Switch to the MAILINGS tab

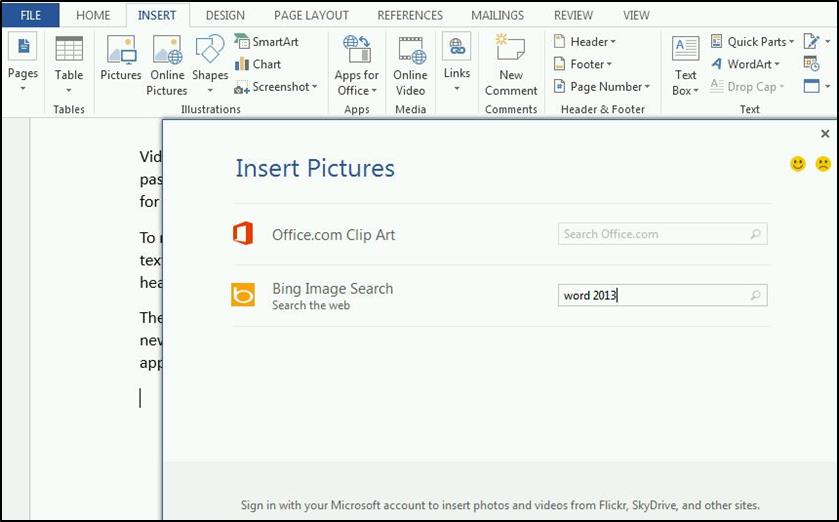tap(498, 16)
